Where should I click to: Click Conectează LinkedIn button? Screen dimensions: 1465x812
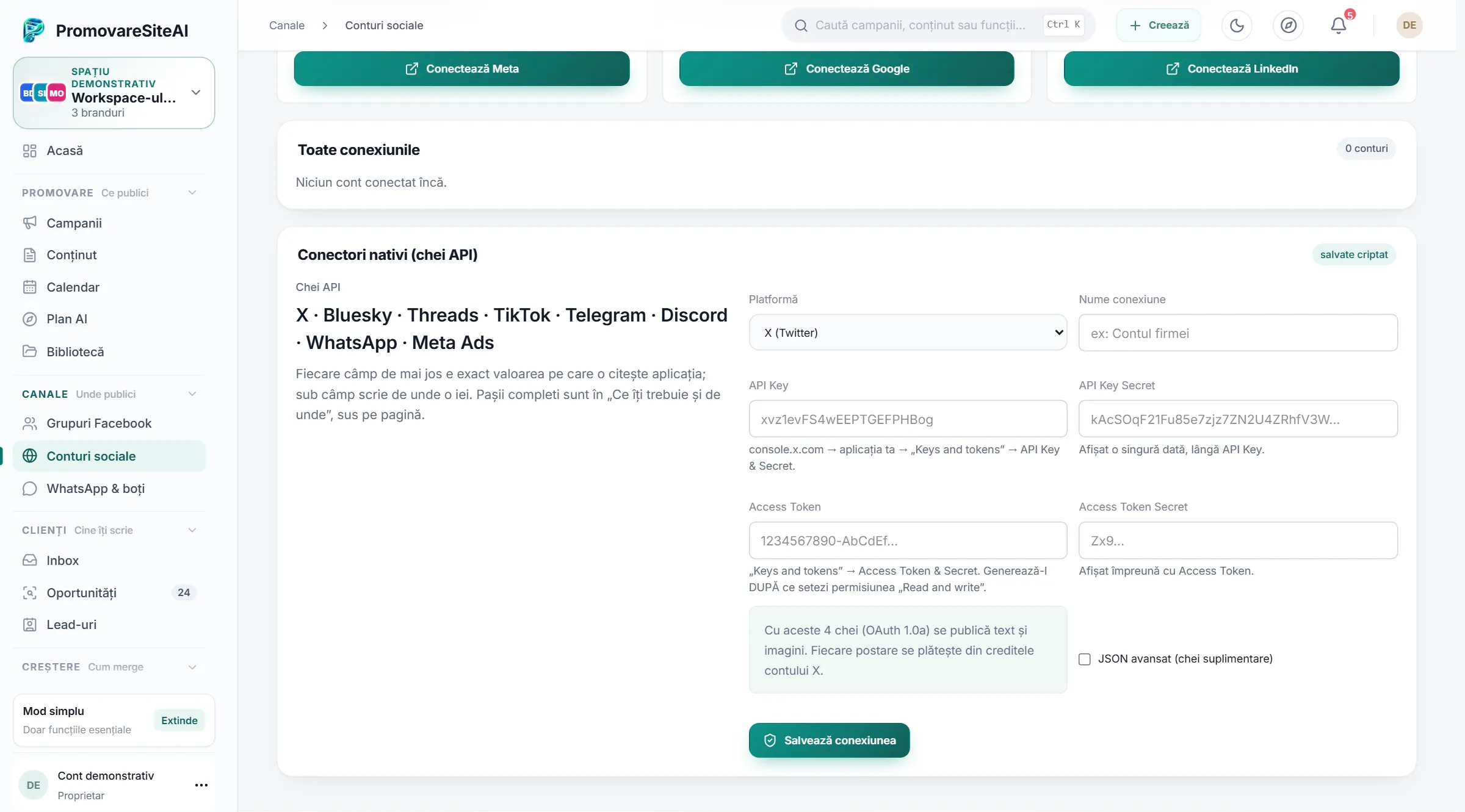(1231, 68)
